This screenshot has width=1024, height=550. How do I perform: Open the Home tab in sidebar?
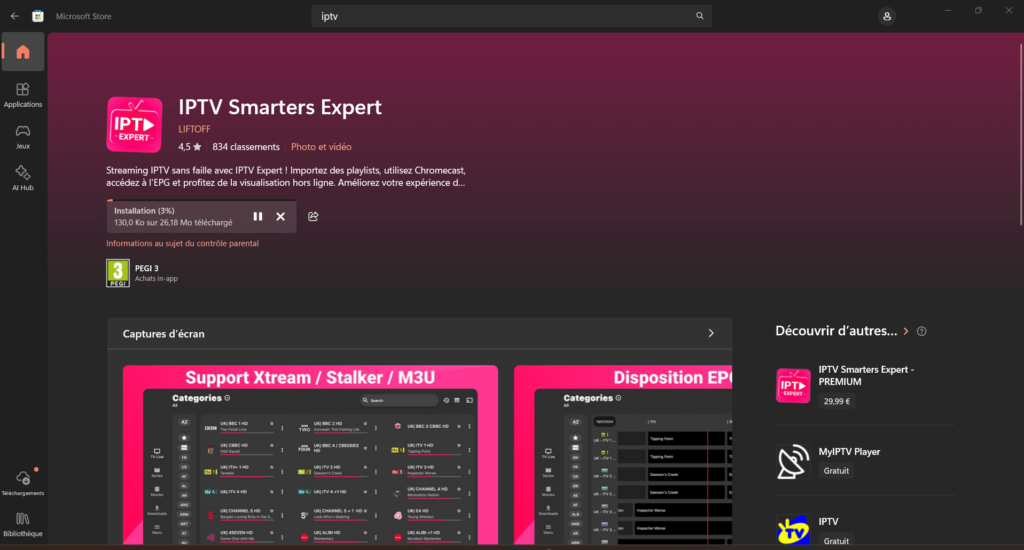coord(23,52)
